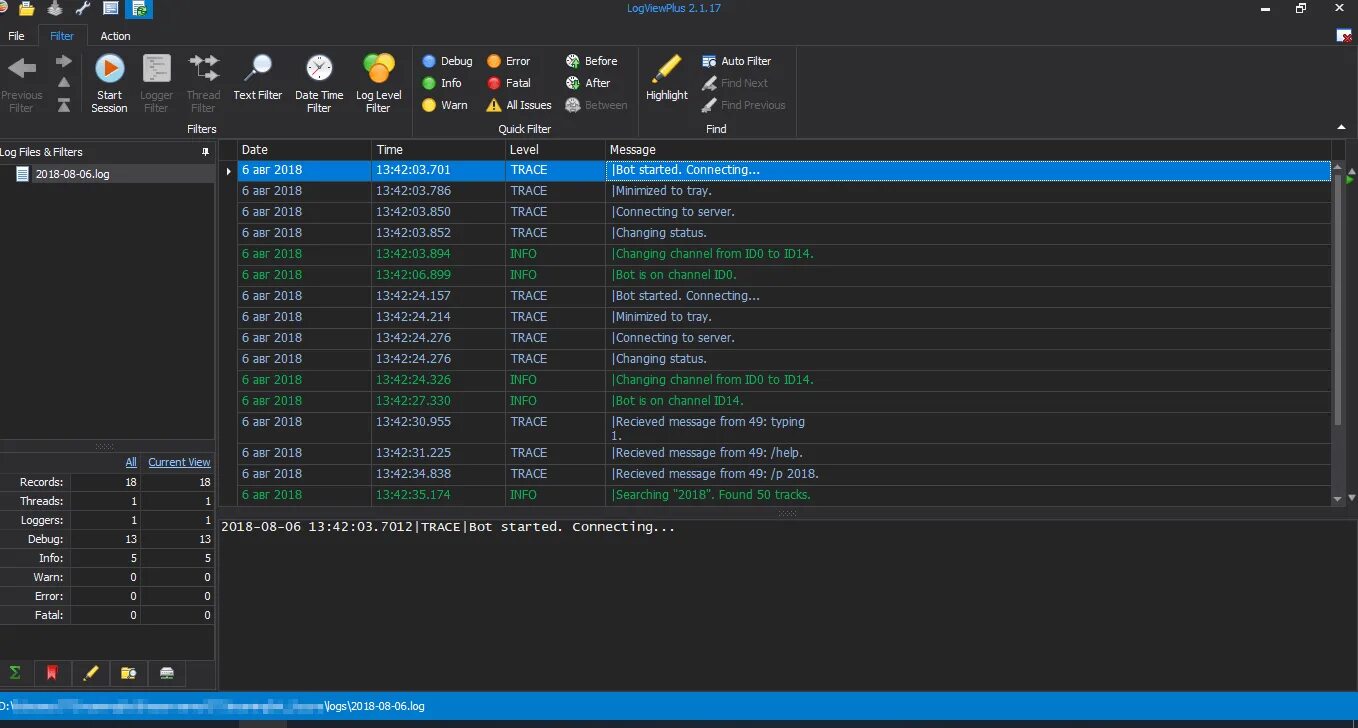Click the small close document icon at top right
This screenshot has height=728, width=1358.
(x=1344, y=36)
